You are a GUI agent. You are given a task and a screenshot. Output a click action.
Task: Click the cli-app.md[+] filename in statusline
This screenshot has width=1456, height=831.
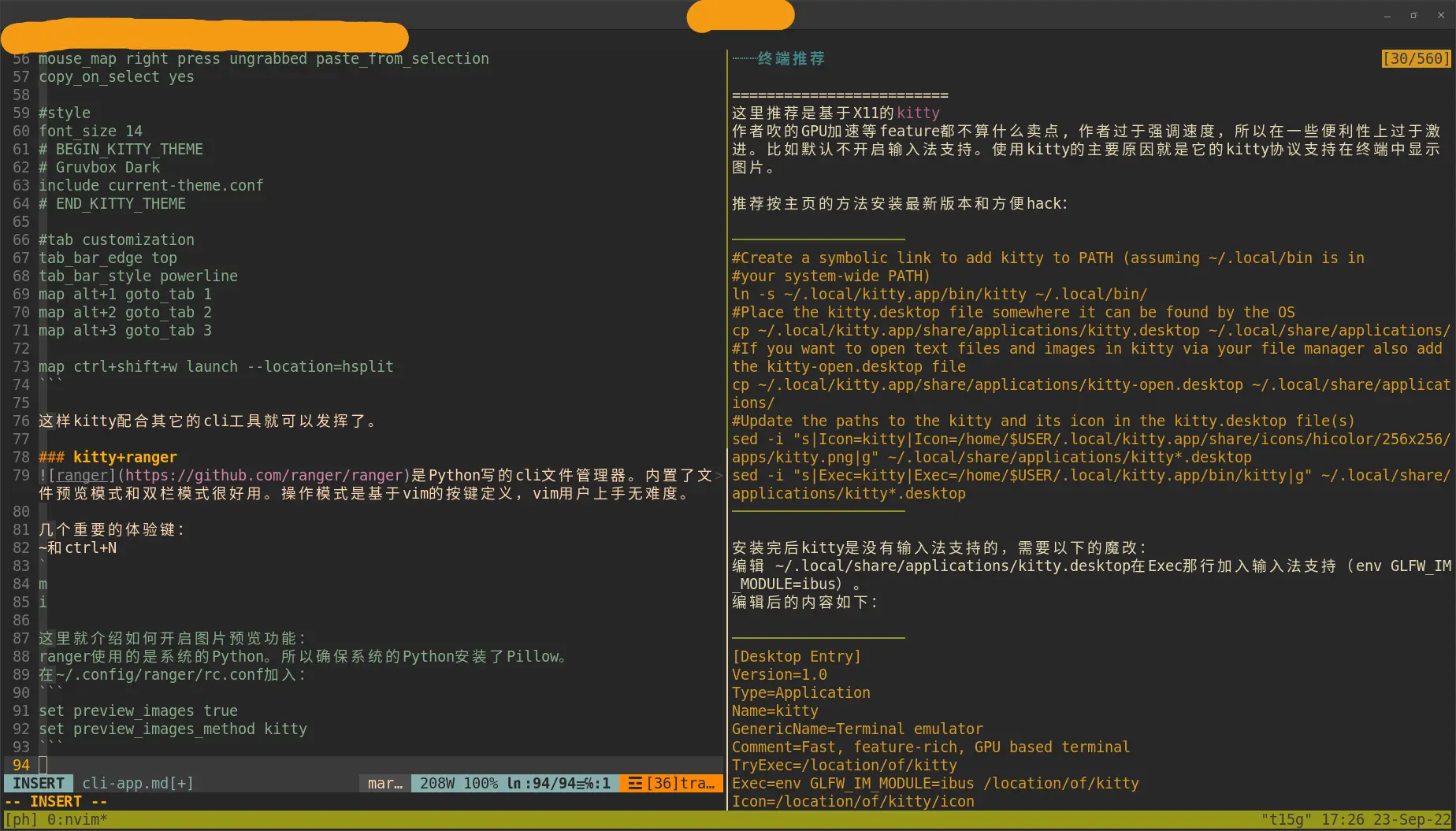(x=138, y=783)
